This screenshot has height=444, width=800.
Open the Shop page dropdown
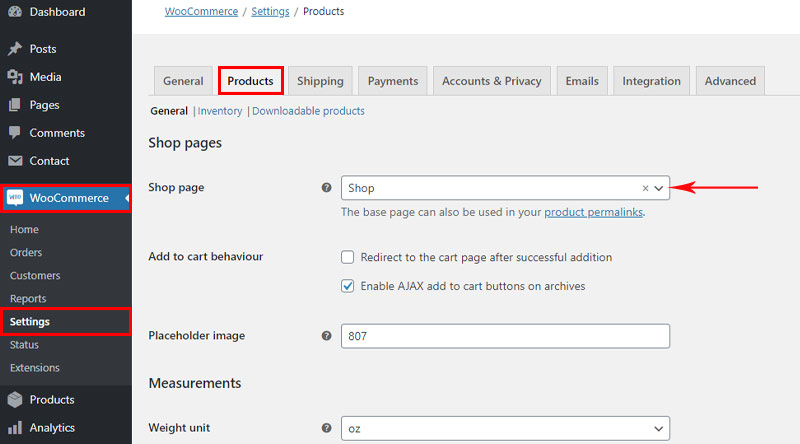659,188
